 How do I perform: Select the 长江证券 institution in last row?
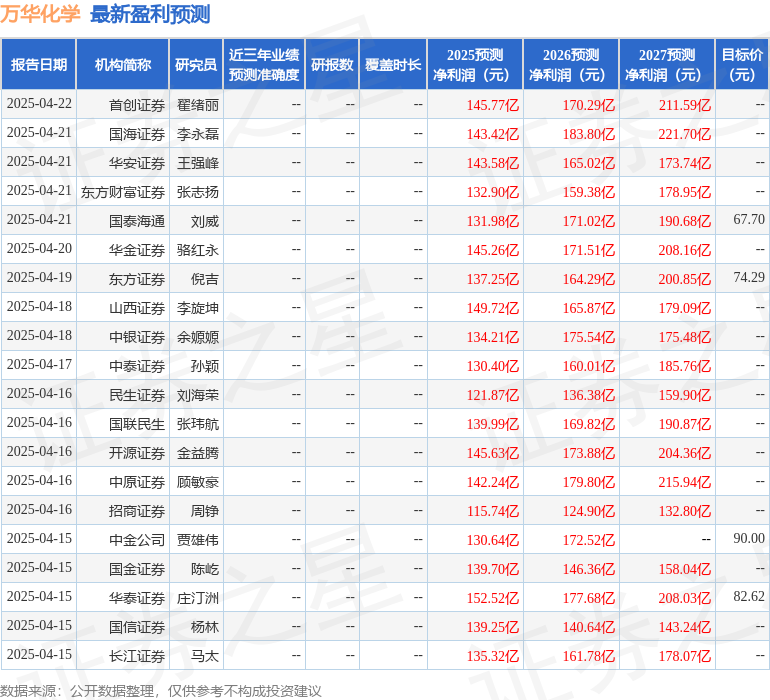pos(137,656)
